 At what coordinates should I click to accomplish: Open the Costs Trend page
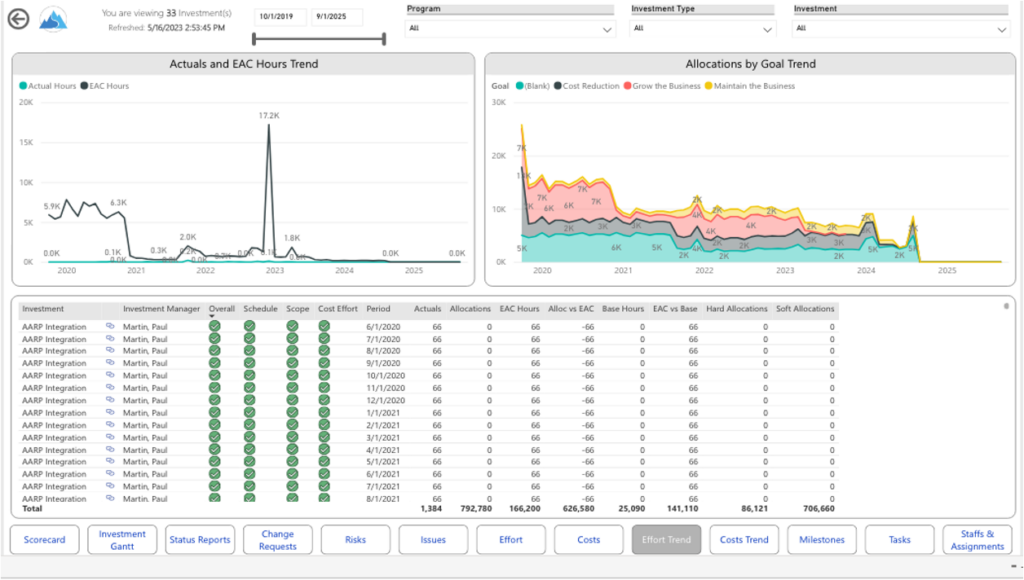744,540
